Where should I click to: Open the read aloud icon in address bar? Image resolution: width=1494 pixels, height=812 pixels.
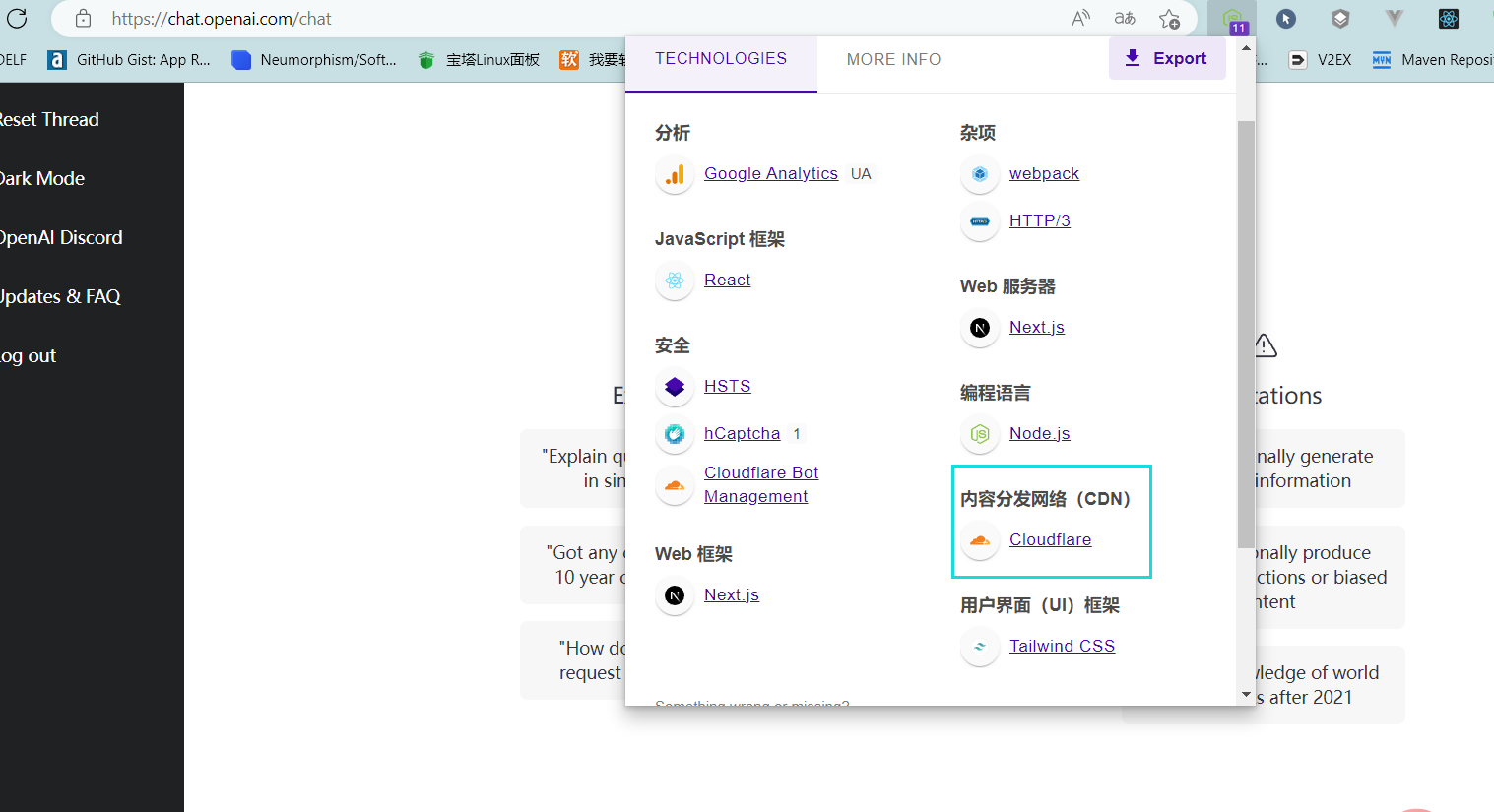click(1080, 18)
